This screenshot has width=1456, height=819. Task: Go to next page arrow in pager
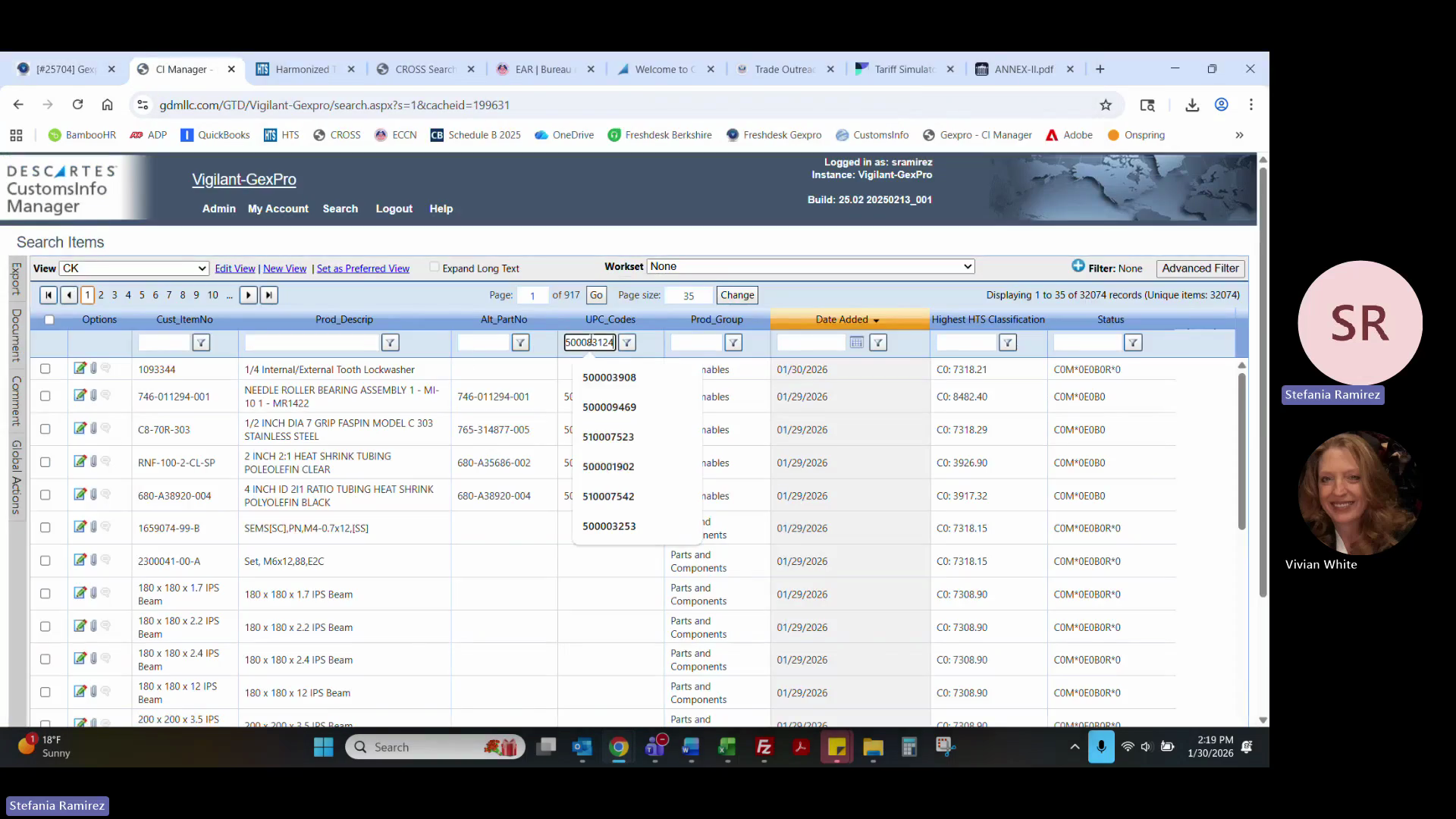click(248, 295)
